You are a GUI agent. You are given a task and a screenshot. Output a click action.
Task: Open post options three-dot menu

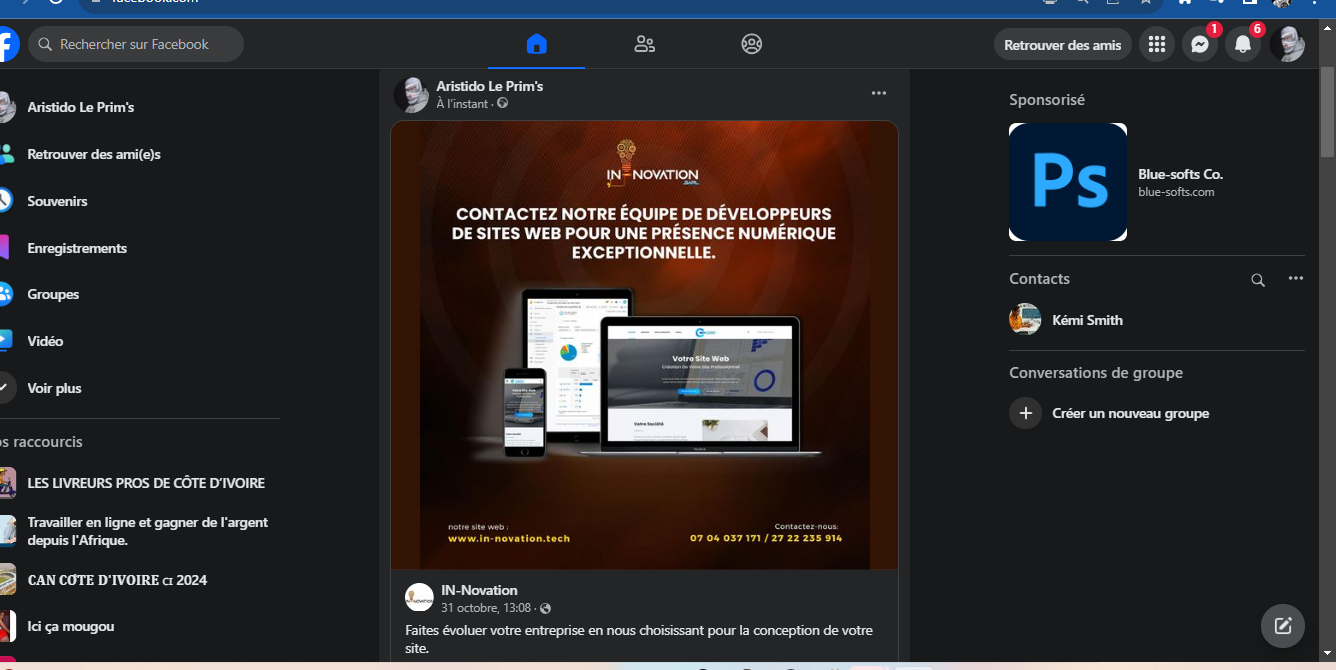tap(878, 93)
